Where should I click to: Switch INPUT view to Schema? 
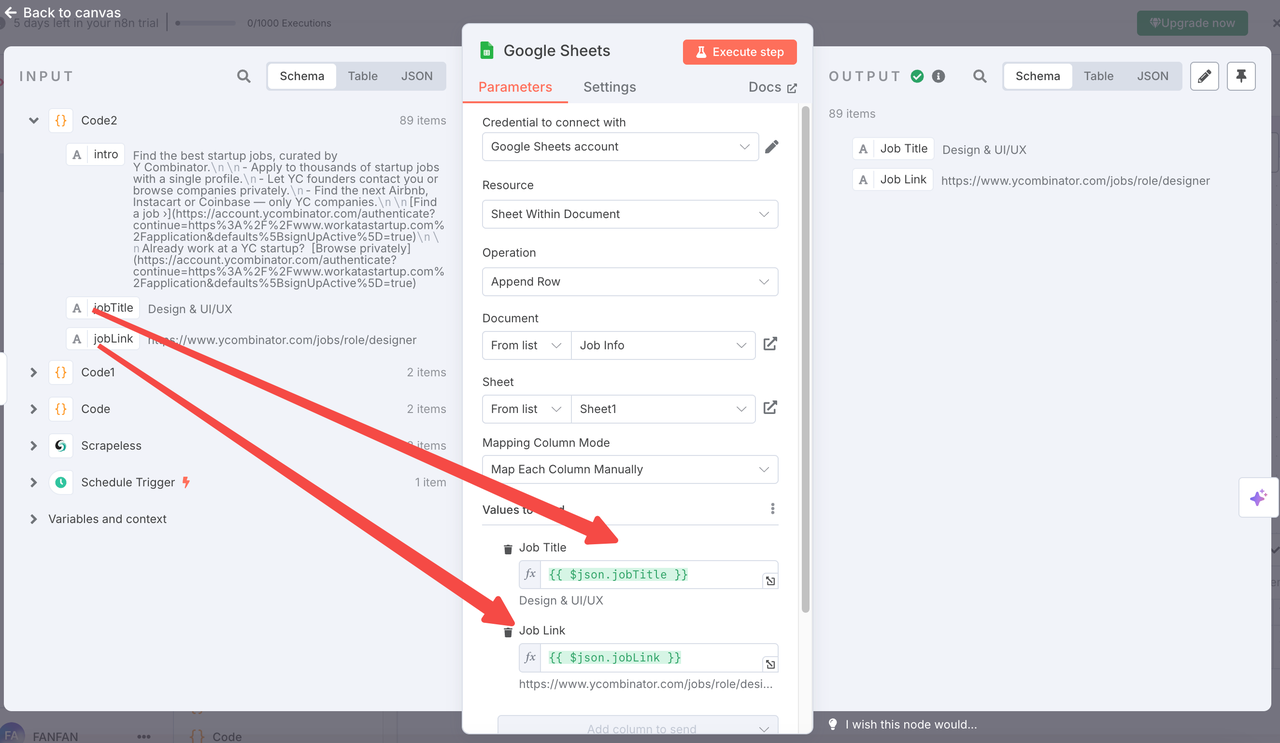click(302, 76)
